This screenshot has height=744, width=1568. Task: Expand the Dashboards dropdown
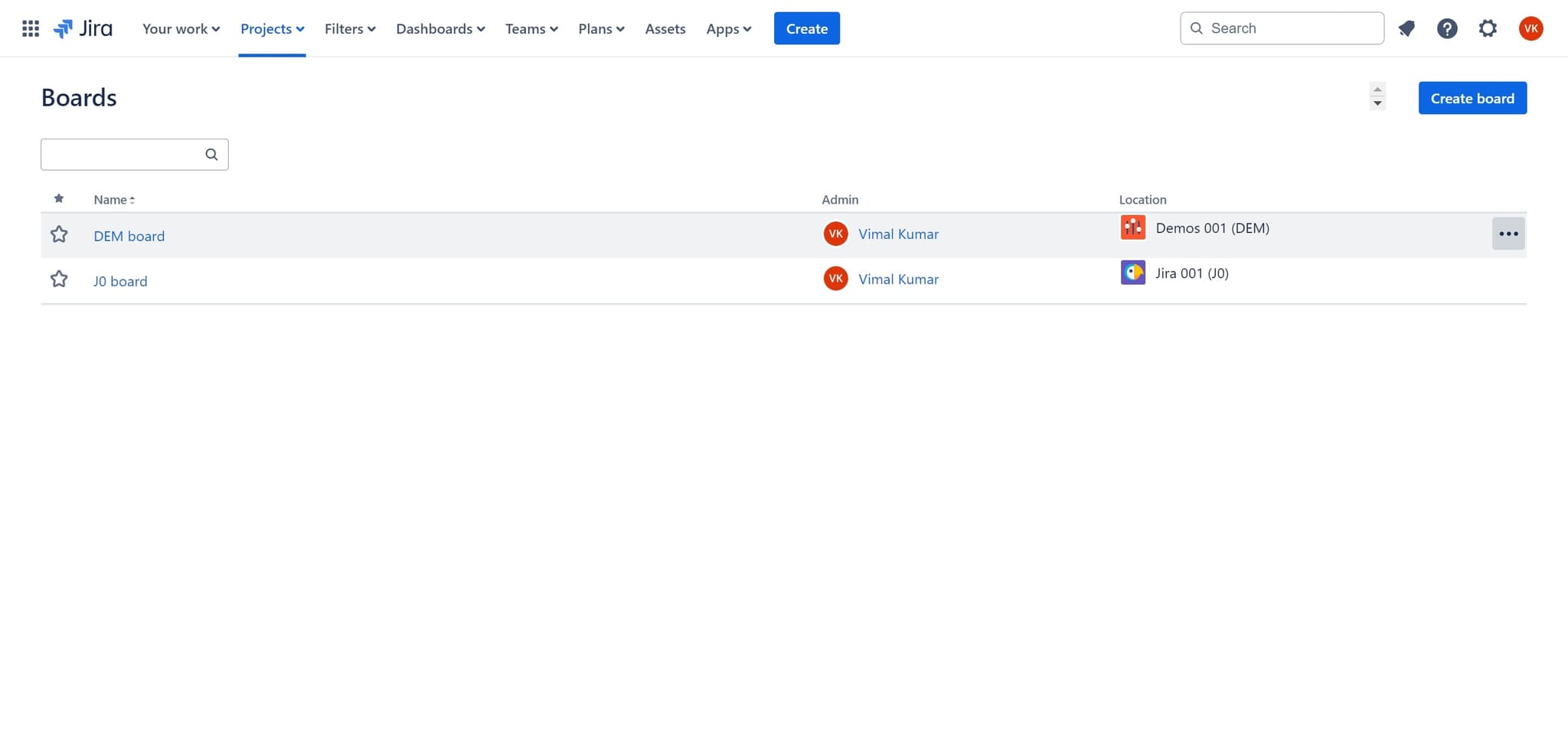440,28
